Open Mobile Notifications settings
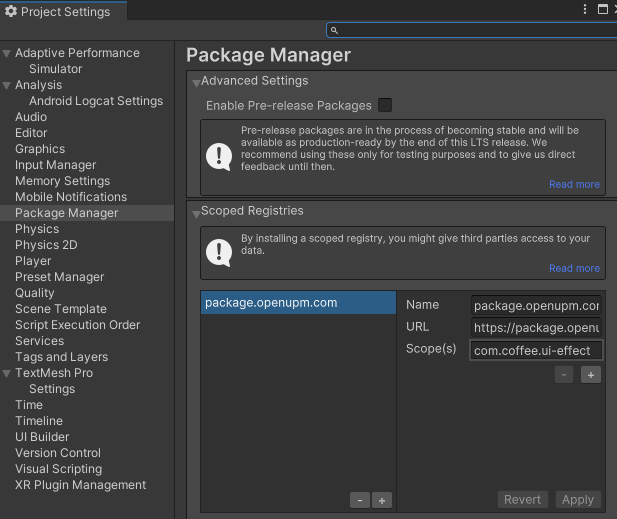The image size is (617, 519). pyautogui.click(x=71, y=197)
